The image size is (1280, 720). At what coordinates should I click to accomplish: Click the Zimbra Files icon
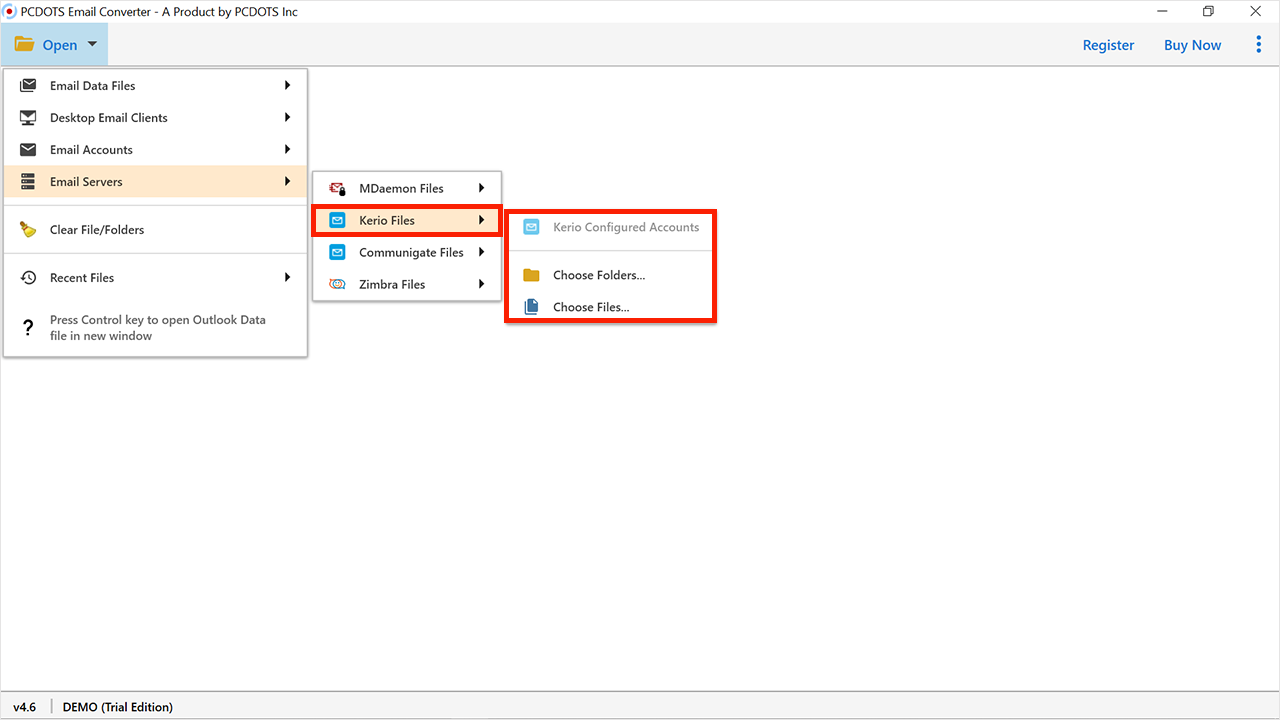click(x=338, y=284)
